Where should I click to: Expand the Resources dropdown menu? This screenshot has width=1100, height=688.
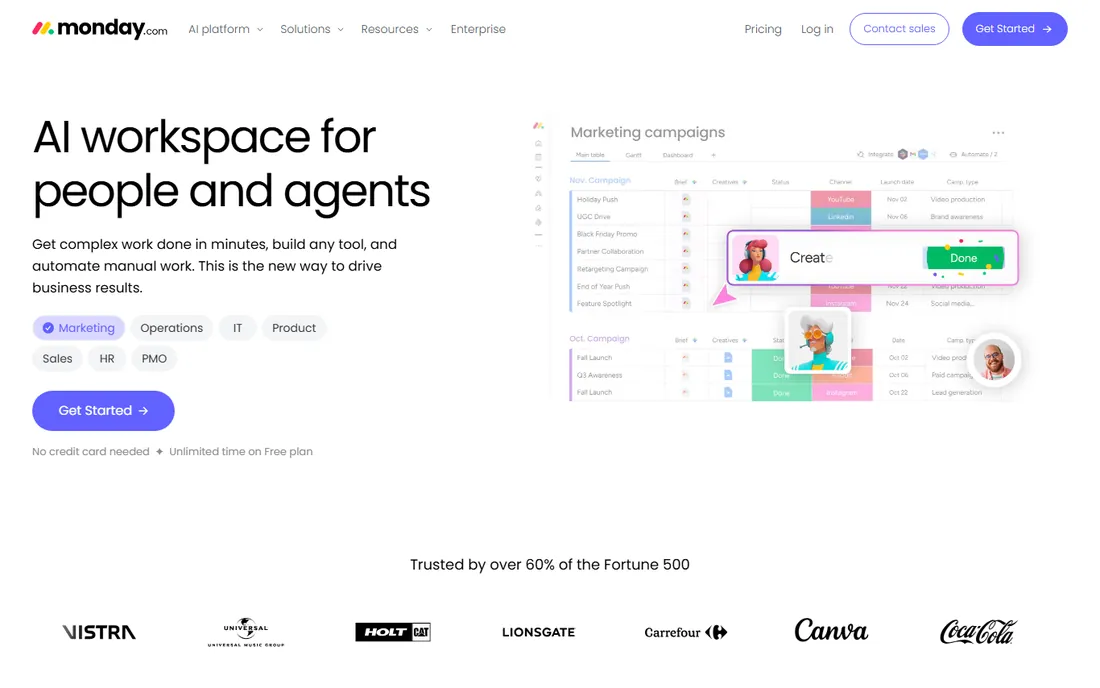pyautogui.click(x=396, y=29)
